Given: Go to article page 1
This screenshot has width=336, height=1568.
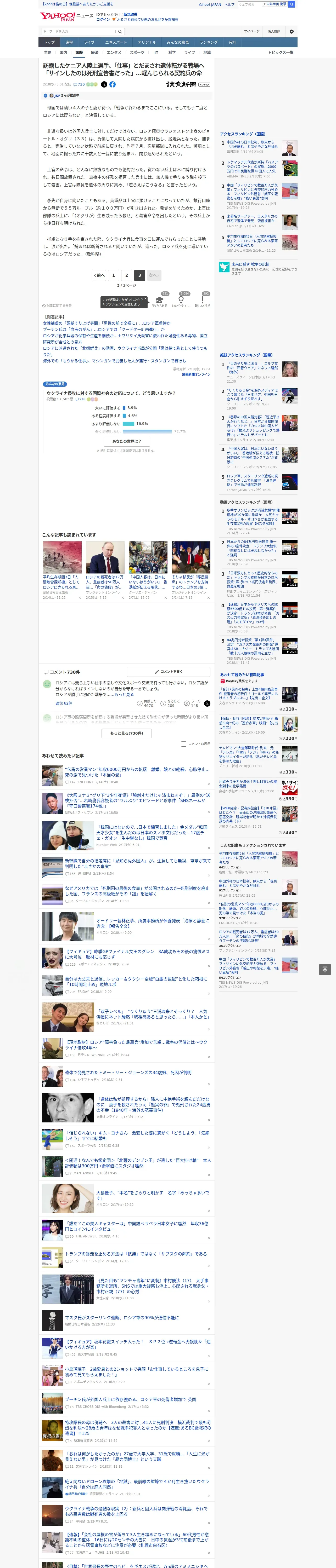Looking at the screenshot, I should click(x=113, y=275).
